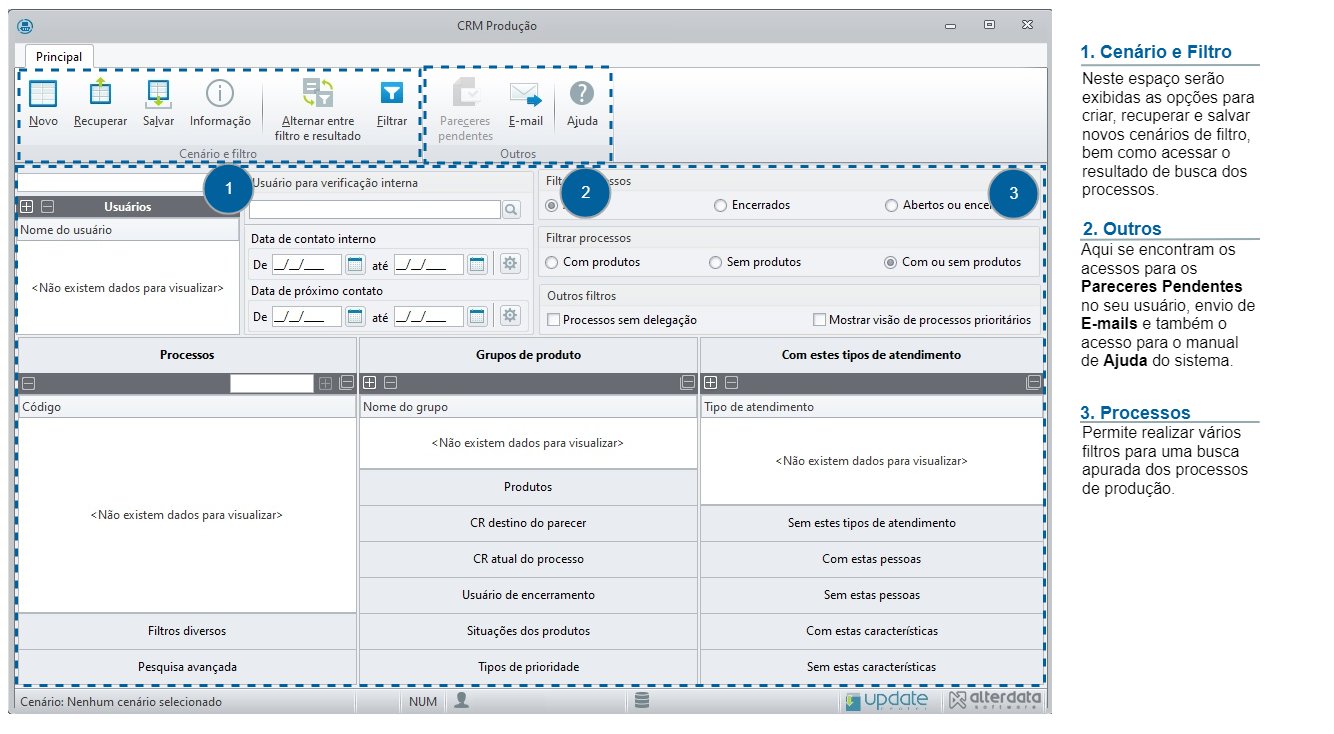The height and width of the screenshot is (734, 1334).
Task: Select Abertos ou encerrados radio option
Action: 892,205
